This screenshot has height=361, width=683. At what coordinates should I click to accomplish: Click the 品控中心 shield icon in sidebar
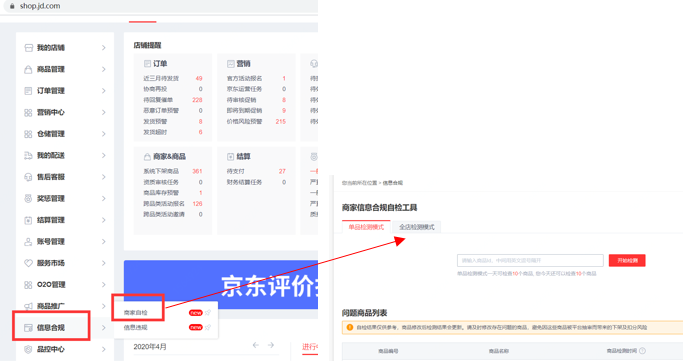28,349
